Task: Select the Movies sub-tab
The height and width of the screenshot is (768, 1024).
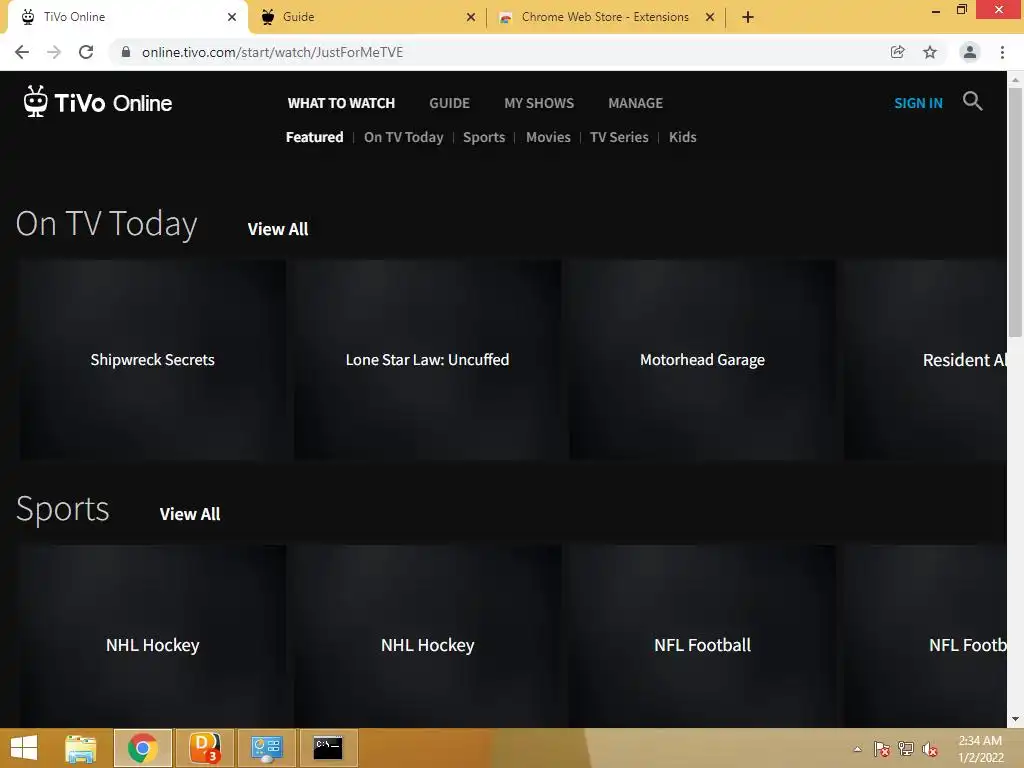Action: click(x=548, y=137)
